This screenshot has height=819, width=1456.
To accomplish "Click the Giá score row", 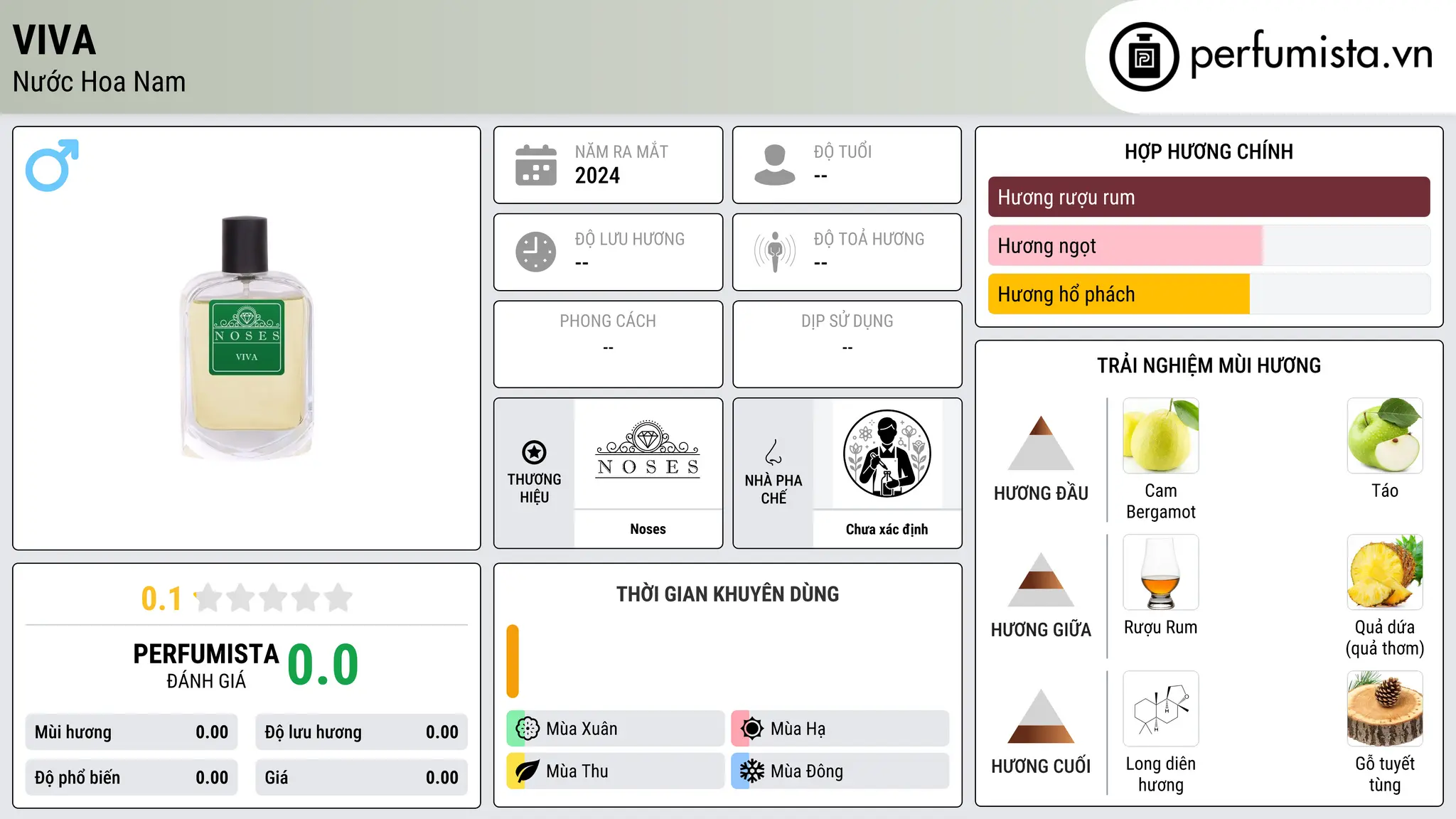I will [x=362, y=778].
